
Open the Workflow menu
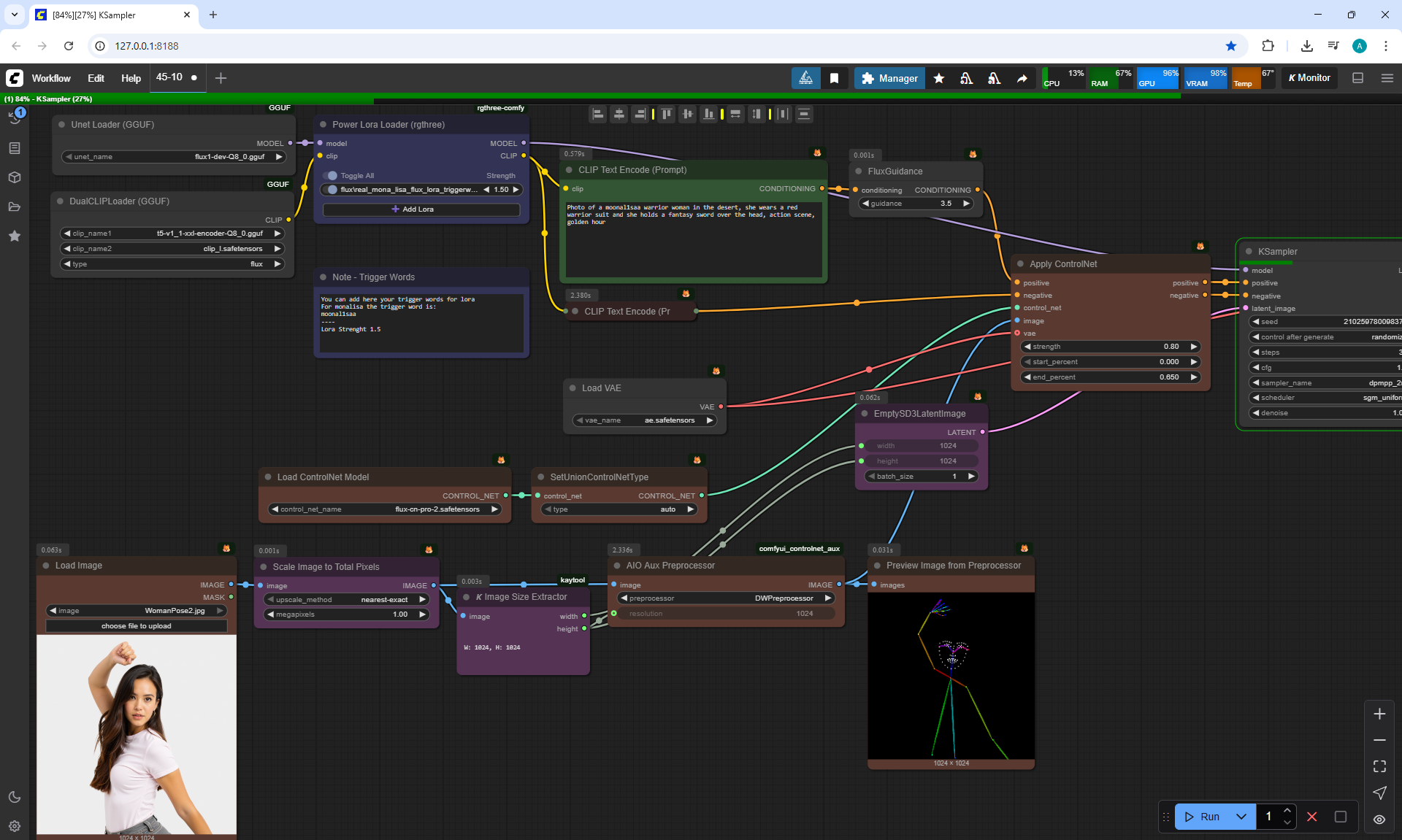coord(51,78)
